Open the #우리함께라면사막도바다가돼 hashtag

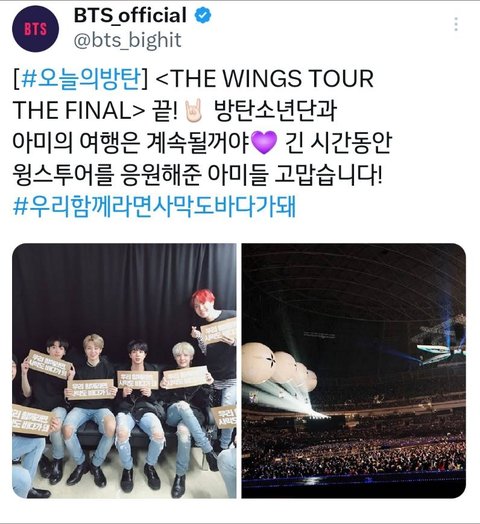click(x=154, y=207)
